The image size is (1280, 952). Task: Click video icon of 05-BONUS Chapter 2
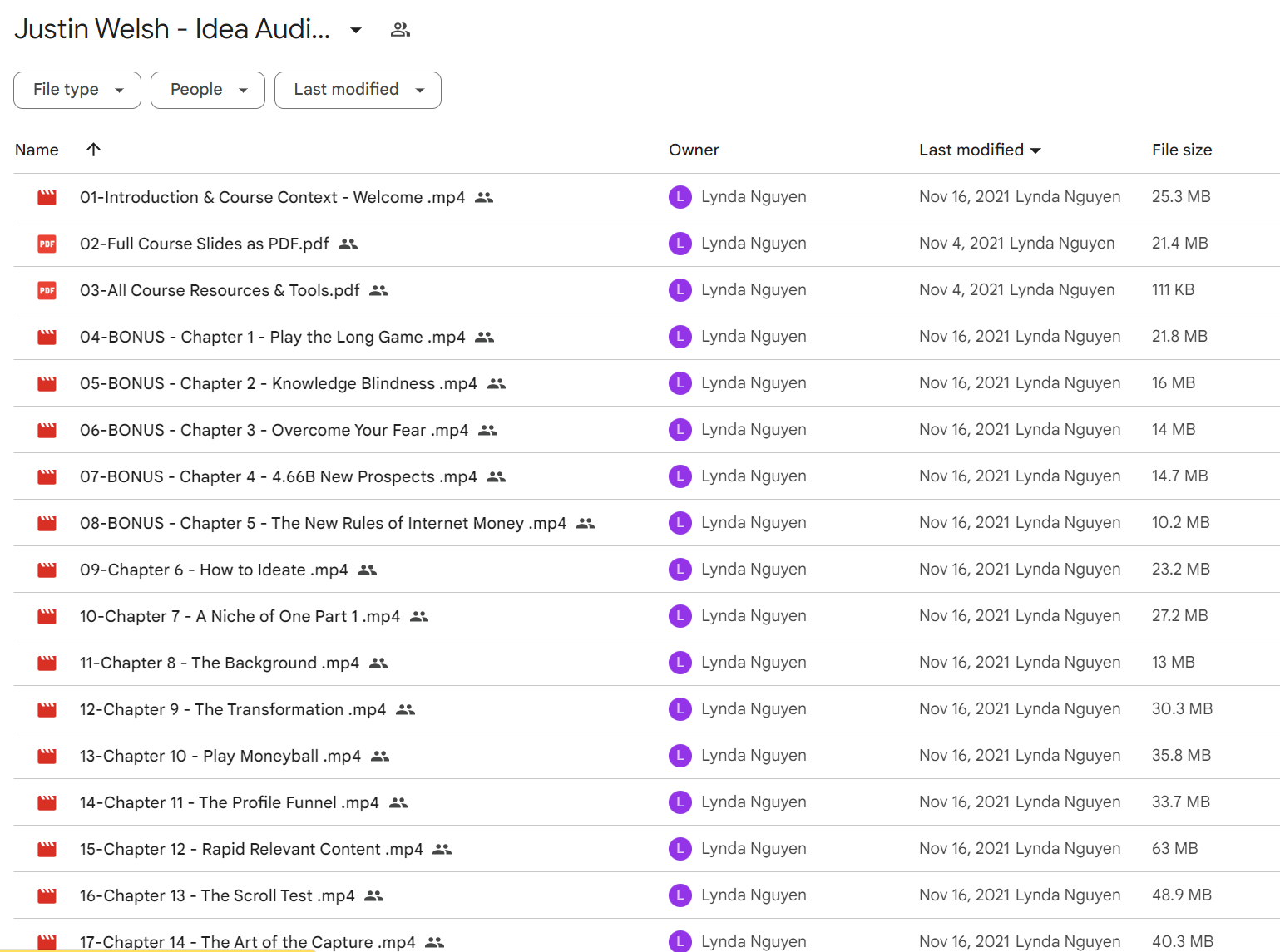click(47, 383)
